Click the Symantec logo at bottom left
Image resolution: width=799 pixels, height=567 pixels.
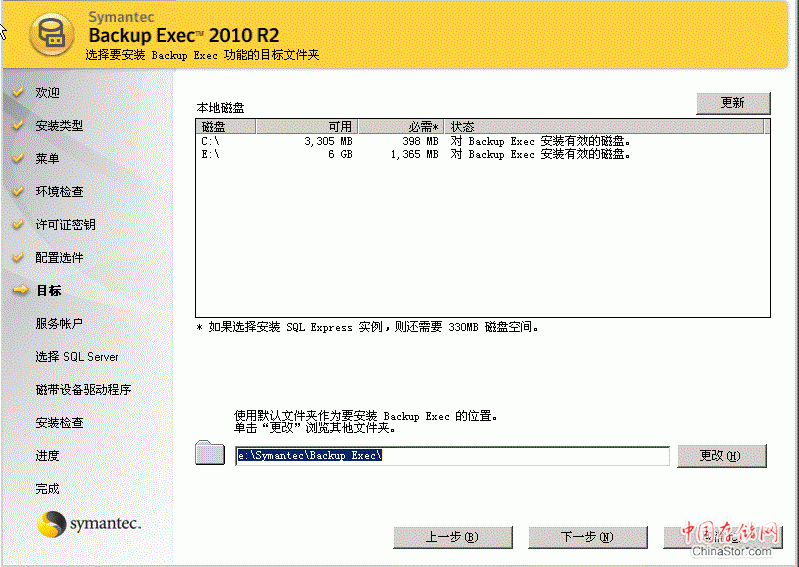pos(89,523)
